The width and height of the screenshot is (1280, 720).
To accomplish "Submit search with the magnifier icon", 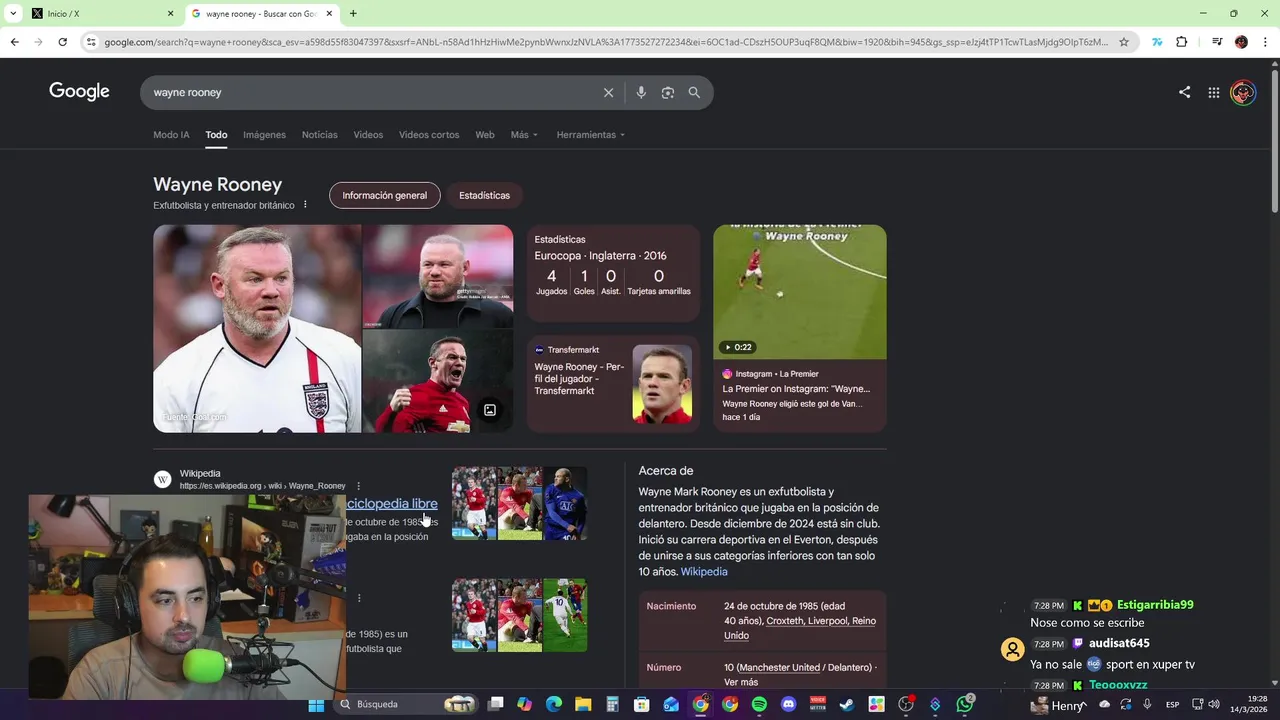I will click(x=694, y=92).
